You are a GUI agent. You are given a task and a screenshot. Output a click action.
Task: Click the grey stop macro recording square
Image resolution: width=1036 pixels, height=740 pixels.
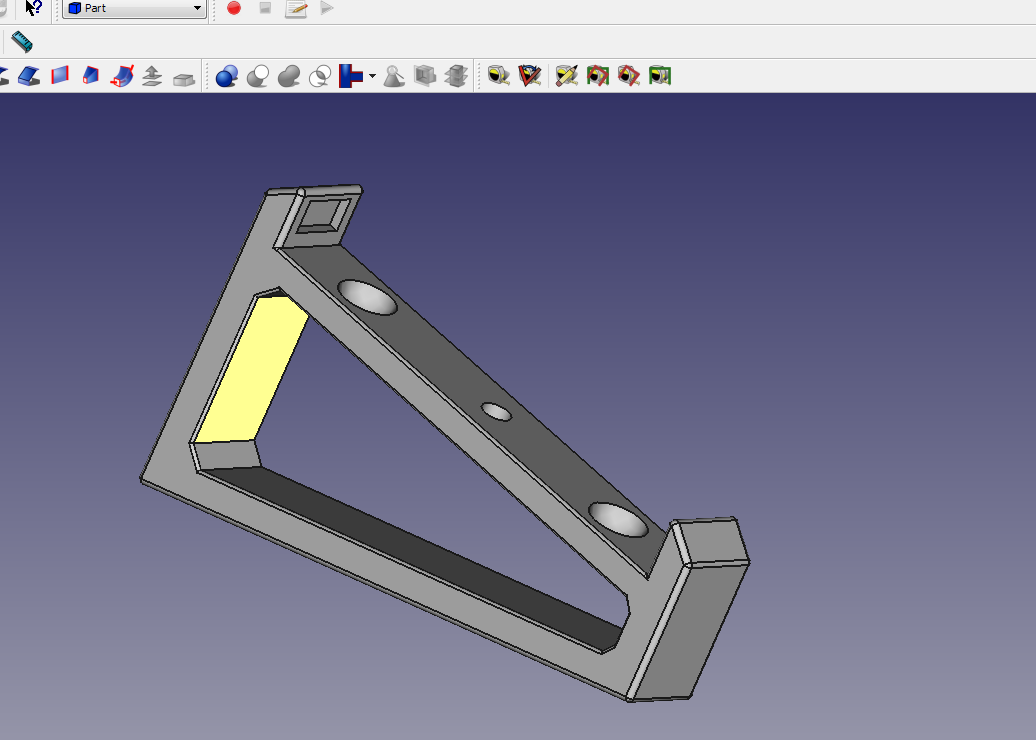pyautogui.click(x=265, y=8)
